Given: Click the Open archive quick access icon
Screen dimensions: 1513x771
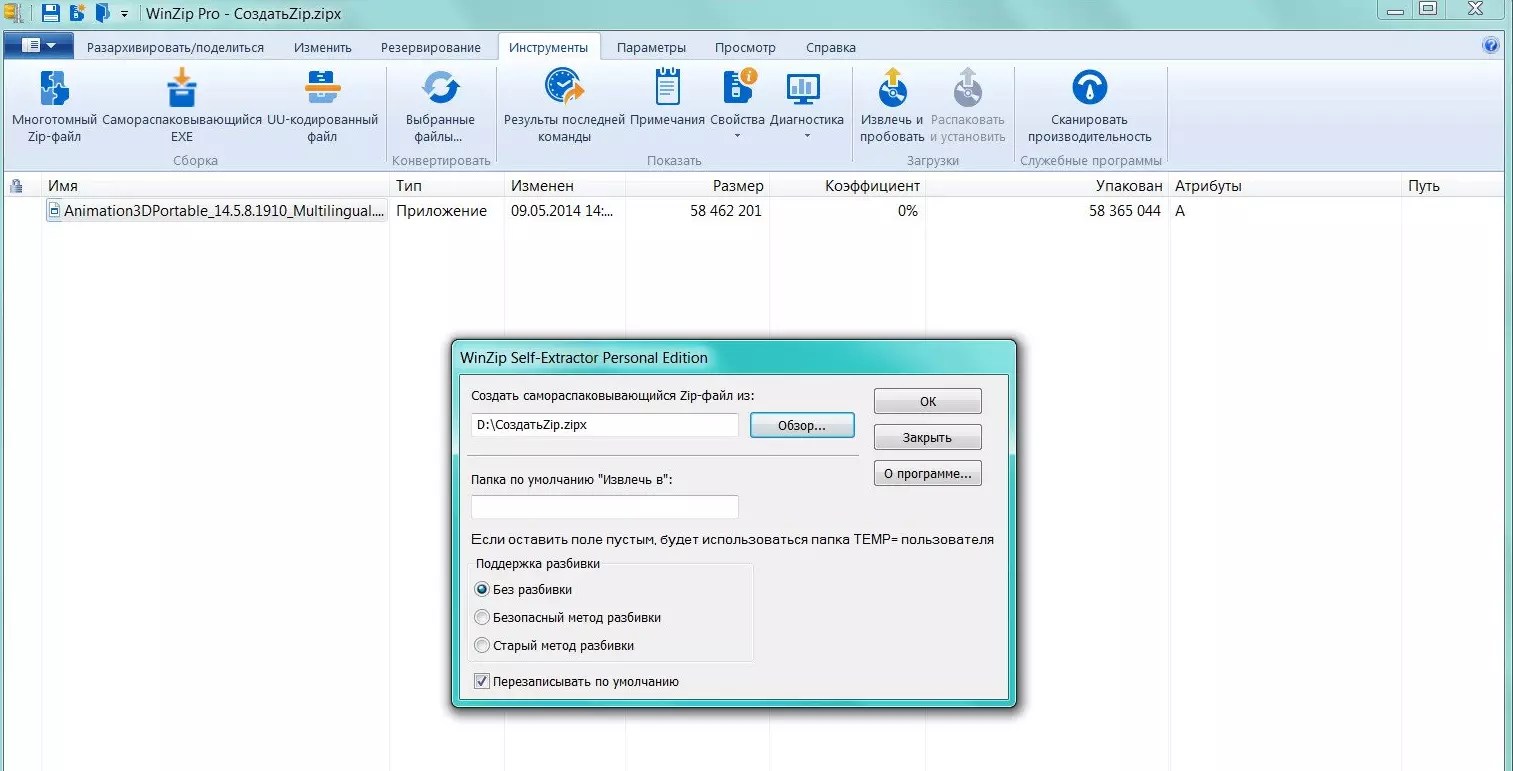Looking at the screenshot, I should (102, 13).
